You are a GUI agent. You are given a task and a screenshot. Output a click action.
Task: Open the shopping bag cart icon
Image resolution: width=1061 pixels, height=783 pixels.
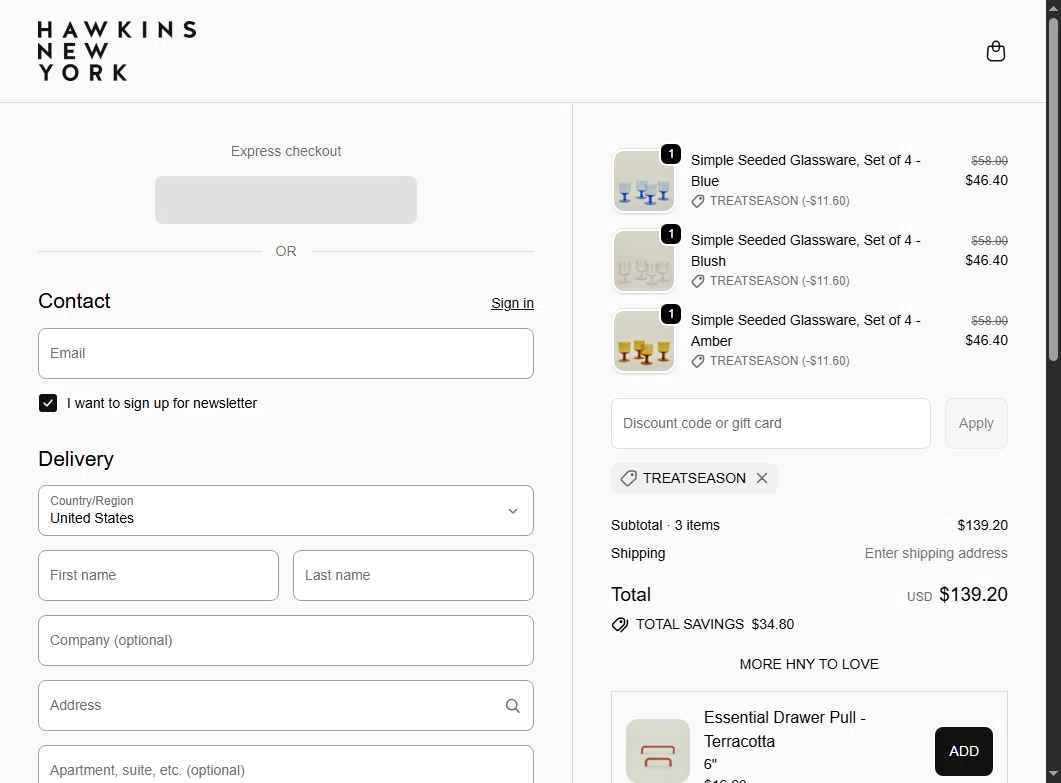pos(995,51)
